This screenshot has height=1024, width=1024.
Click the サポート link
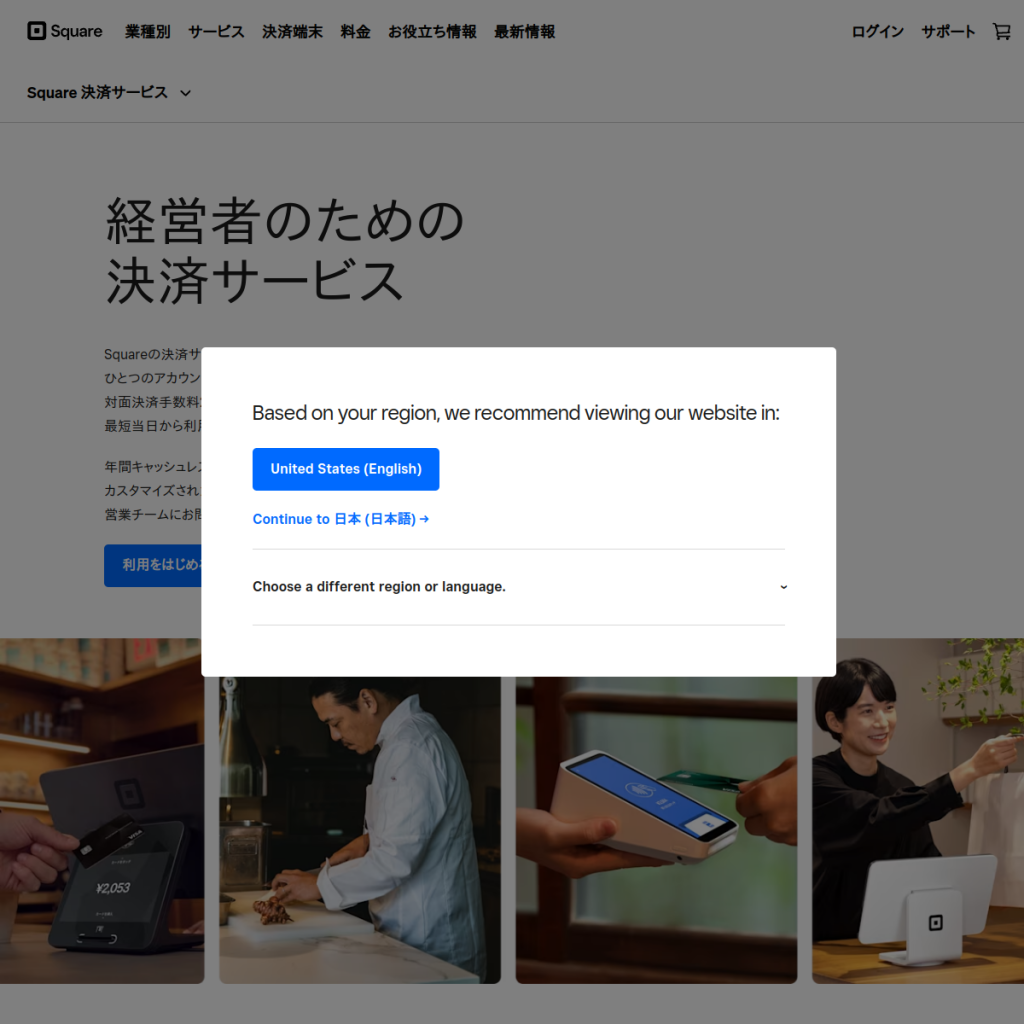(x=948, y=31)
